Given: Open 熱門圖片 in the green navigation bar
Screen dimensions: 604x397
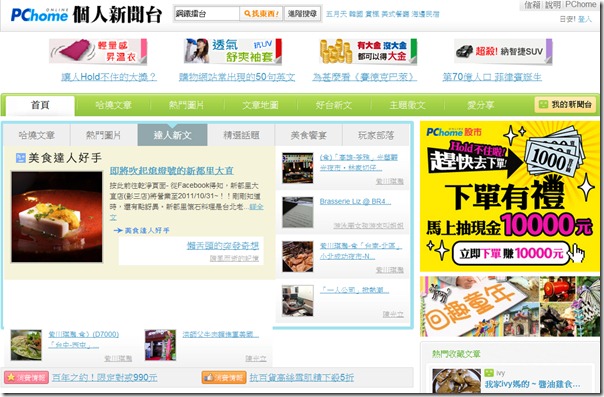Looking at the screenshot, I should tap(186, 105).
